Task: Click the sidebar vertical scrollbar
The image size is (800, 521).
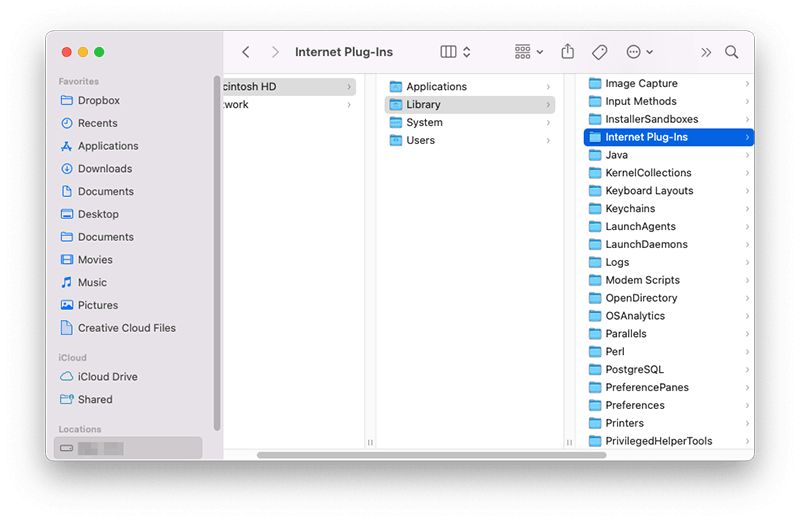Action: 217,250
